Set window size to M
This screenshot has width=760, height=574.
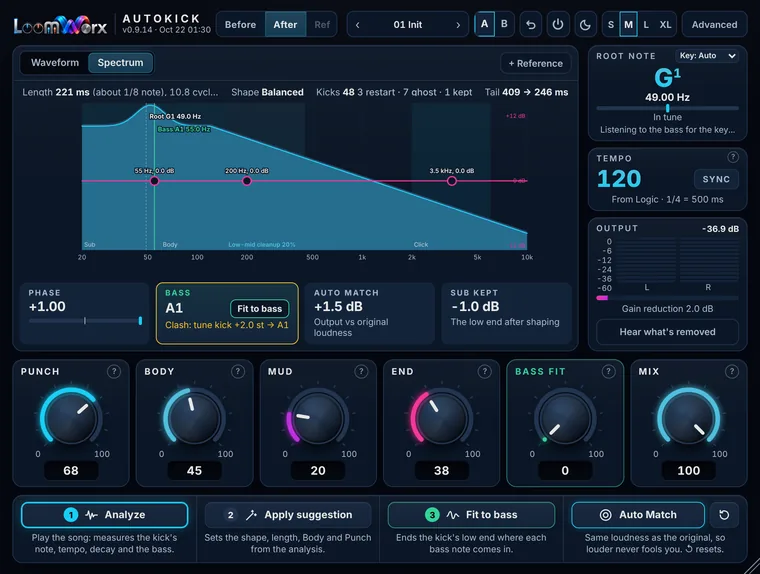(628, 24)
